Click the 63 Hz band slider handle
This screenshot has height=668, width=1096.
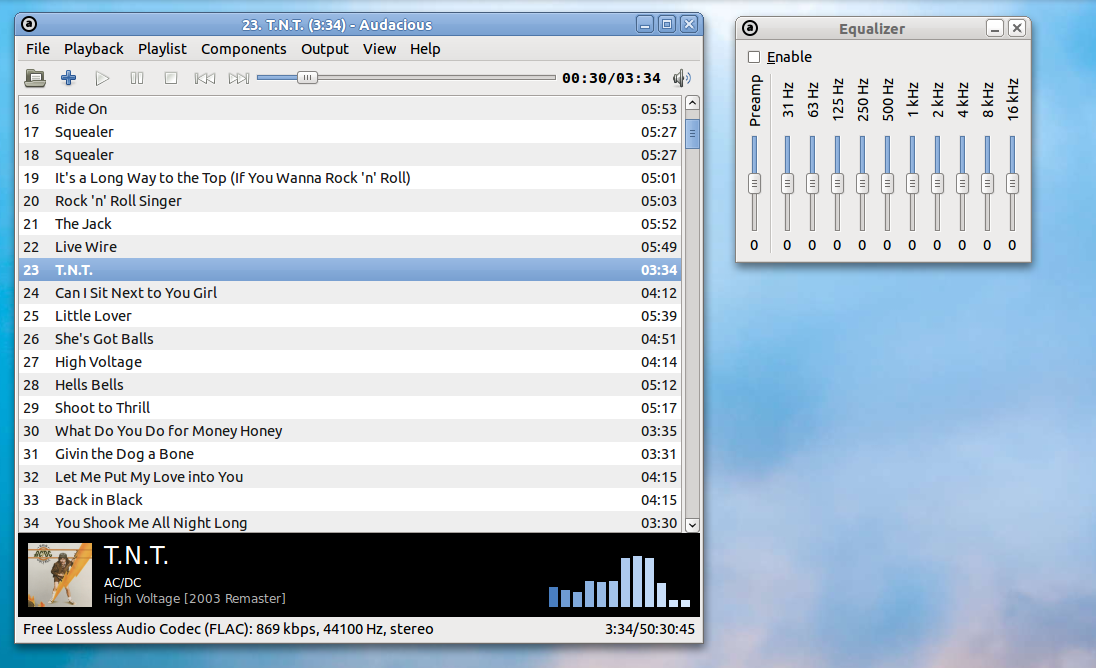coord(812,184)
